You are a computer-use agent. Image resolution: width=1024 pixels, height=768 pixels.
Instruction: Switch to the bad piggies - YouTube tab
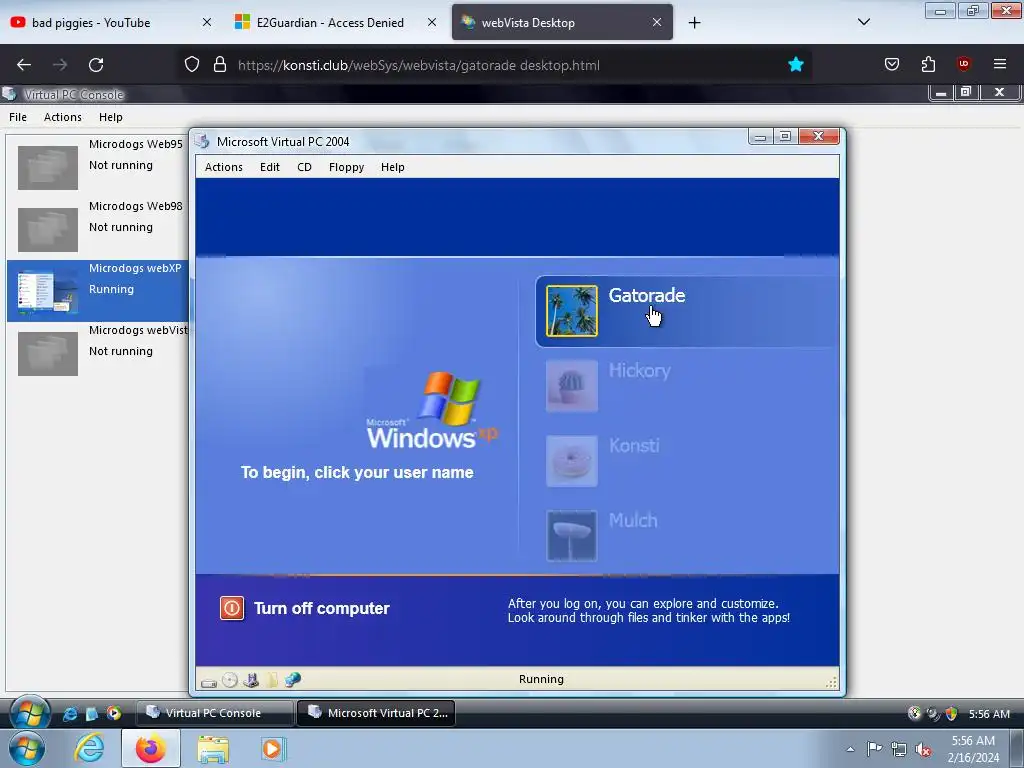pyautogui.click(x=111, y=22)
